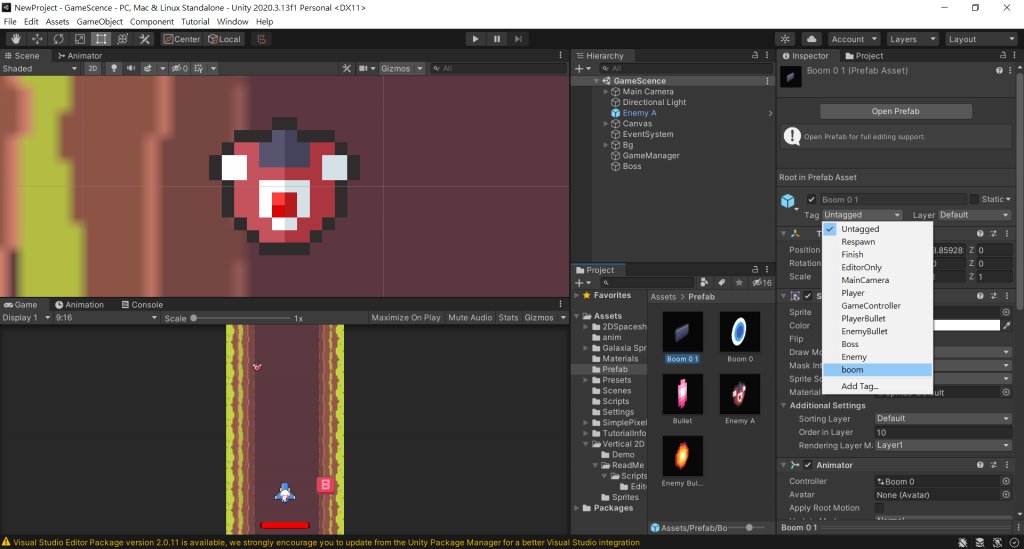This screenshot has width=1024, height=549.
Task: Select the Rotate tool
Action: point(59,39)
